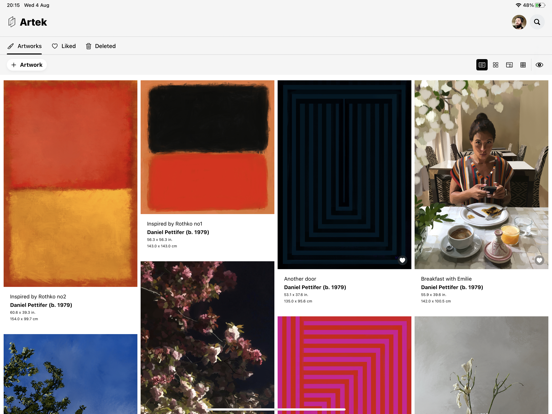Screen dimensions: 552x414
Task: Toggle the eye visibility icon
Action: (539, 65)
